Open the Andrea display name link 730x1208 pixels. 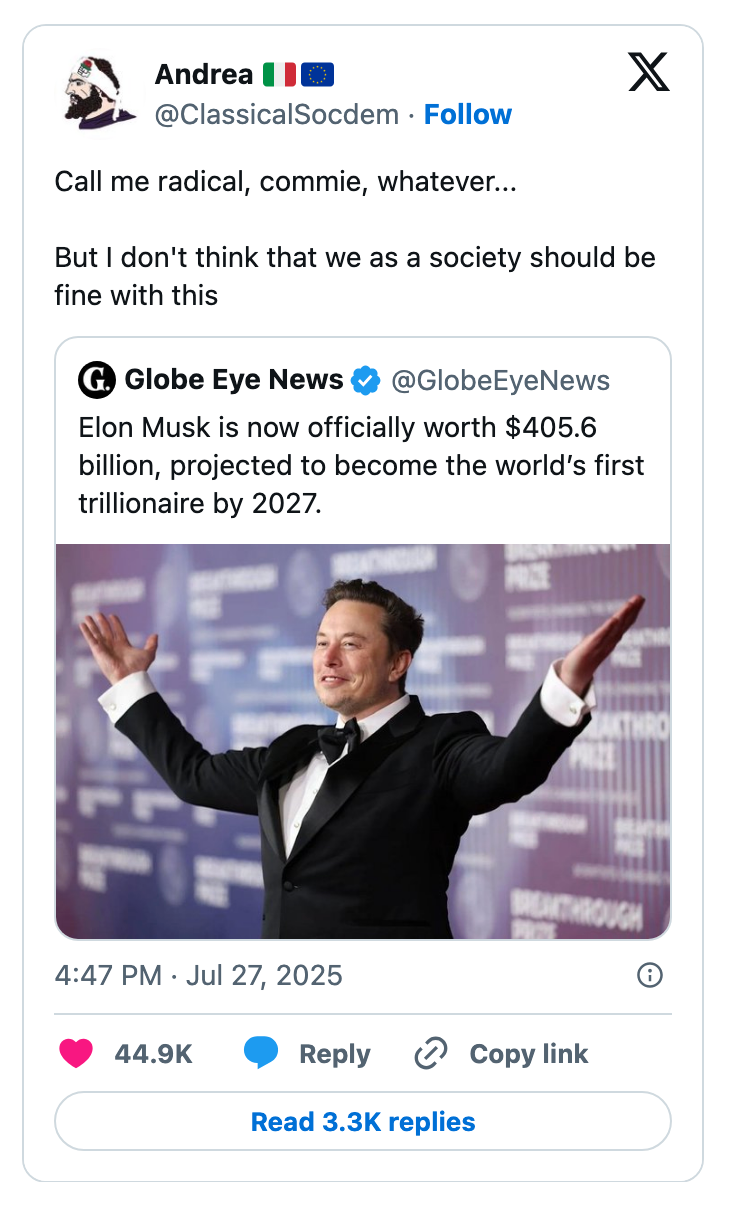click(204, 74)
